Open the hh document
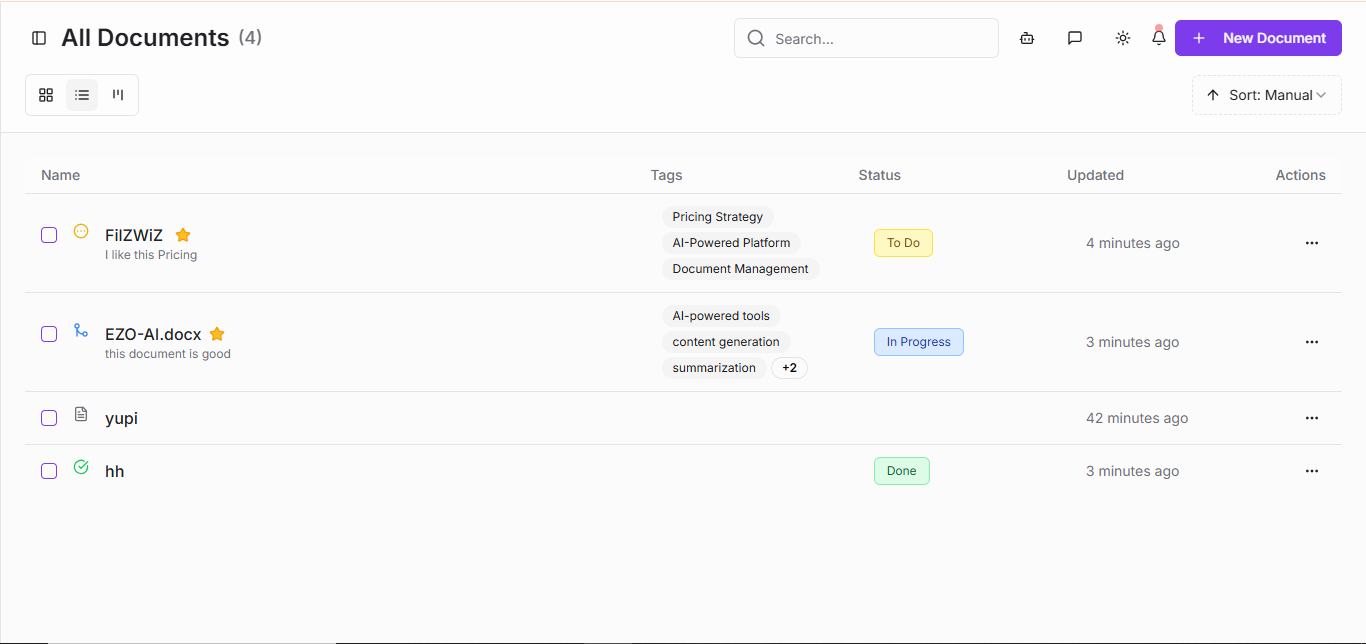 (115, 471)
